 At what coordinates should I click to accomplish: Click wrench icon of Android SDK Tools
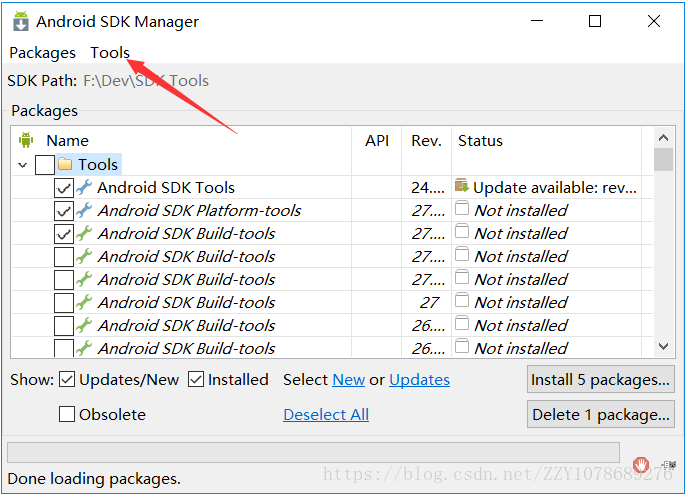pos(84,187)
